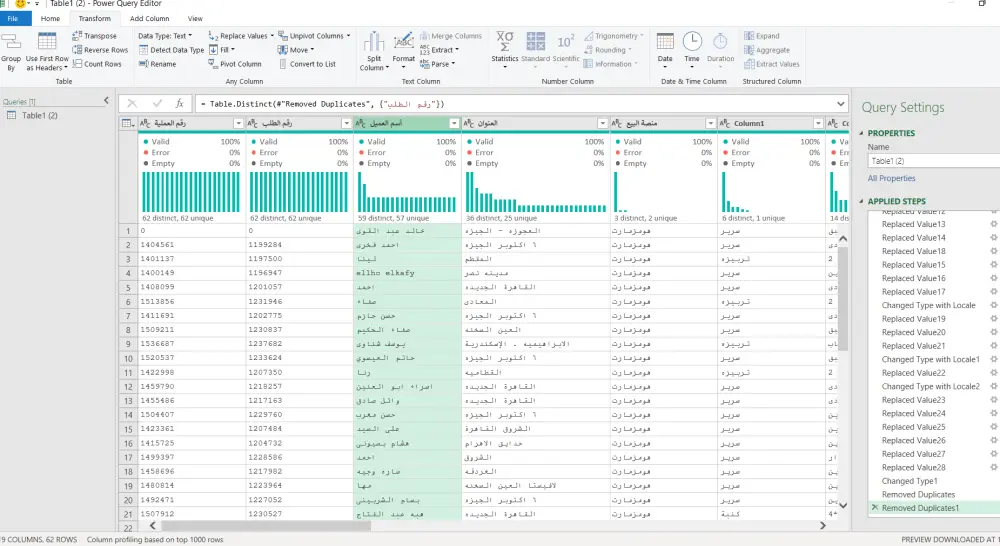Open gear settings for Changed Type with Locale
Viewport: 1000px width, 546px height.
993,305
